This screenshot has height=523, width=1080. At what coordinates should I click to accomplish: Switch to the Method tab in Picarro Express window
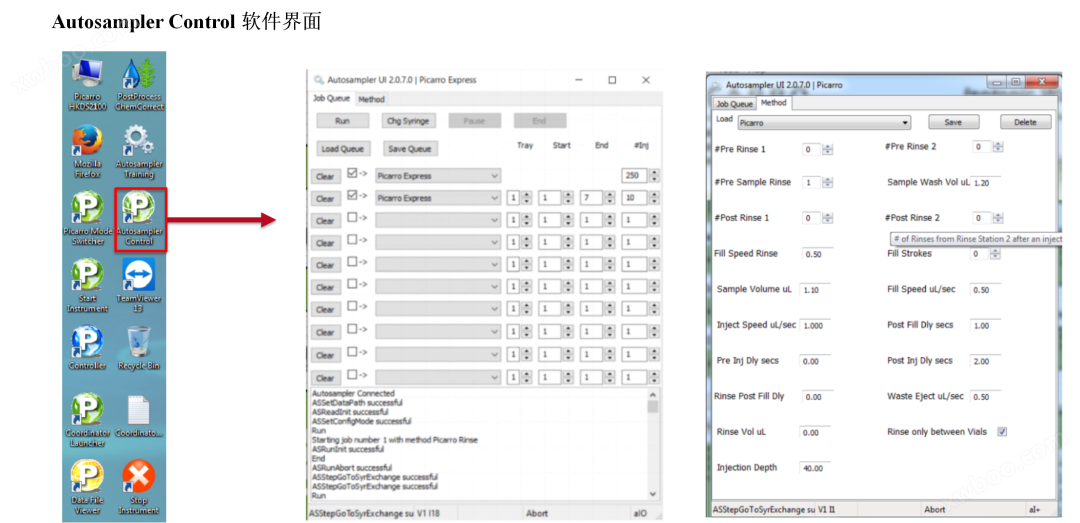tap(371, 99)
